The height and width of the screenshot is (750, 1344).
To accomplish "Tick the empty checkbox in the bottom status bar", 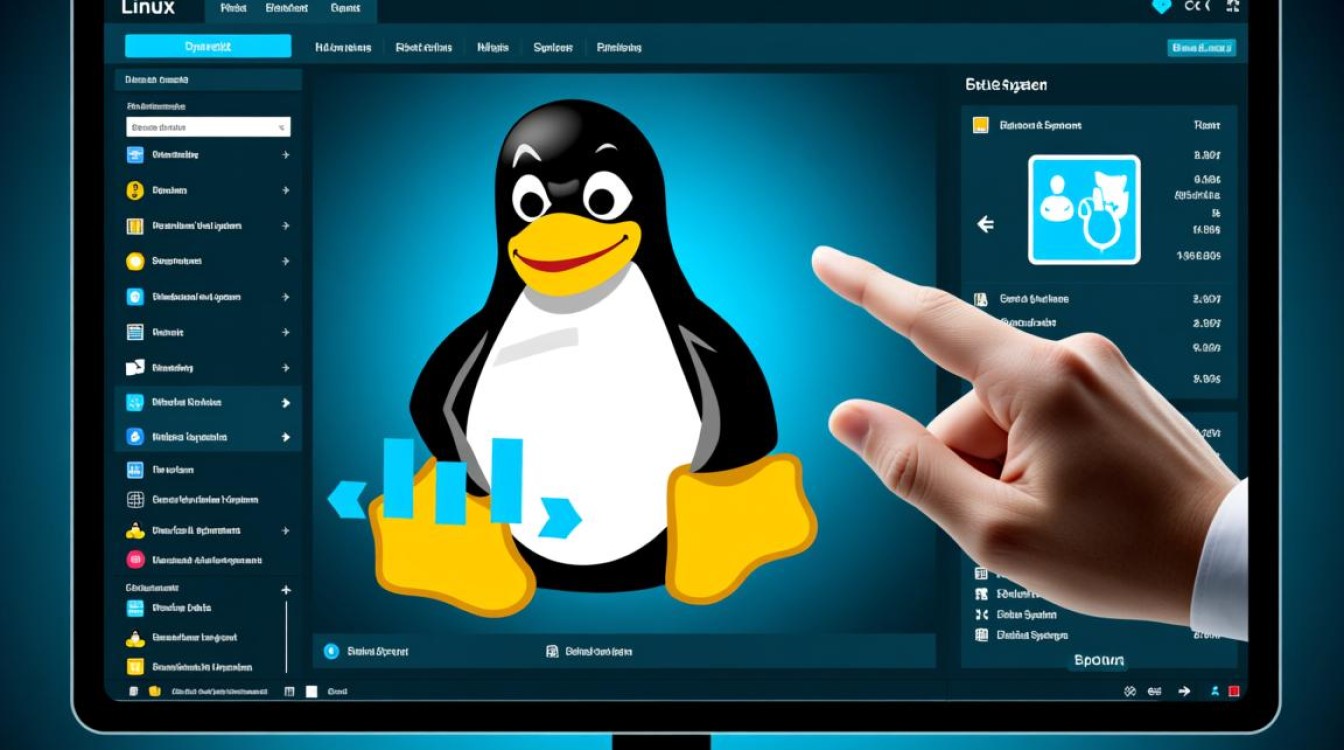I will [x=311, y=691].
